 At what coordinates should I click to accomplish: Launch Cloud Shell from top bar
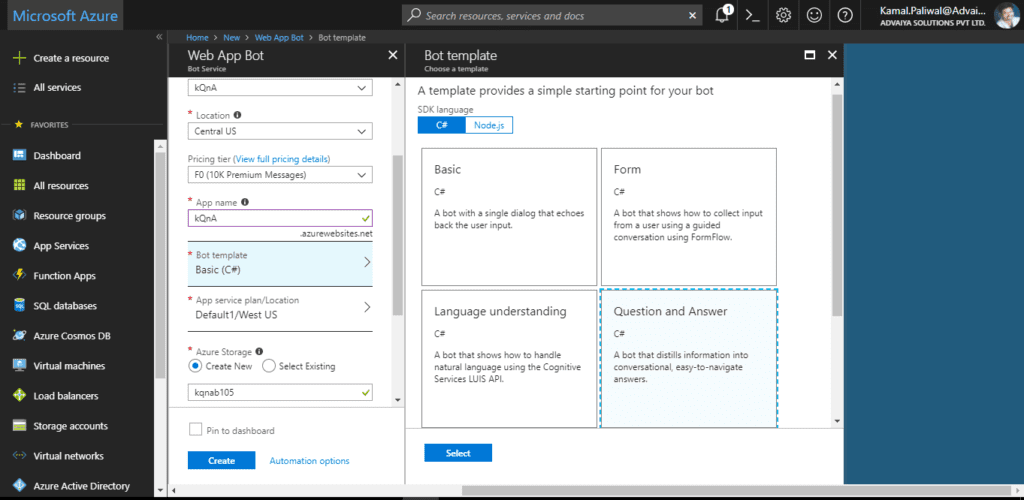tap(752, 16)
